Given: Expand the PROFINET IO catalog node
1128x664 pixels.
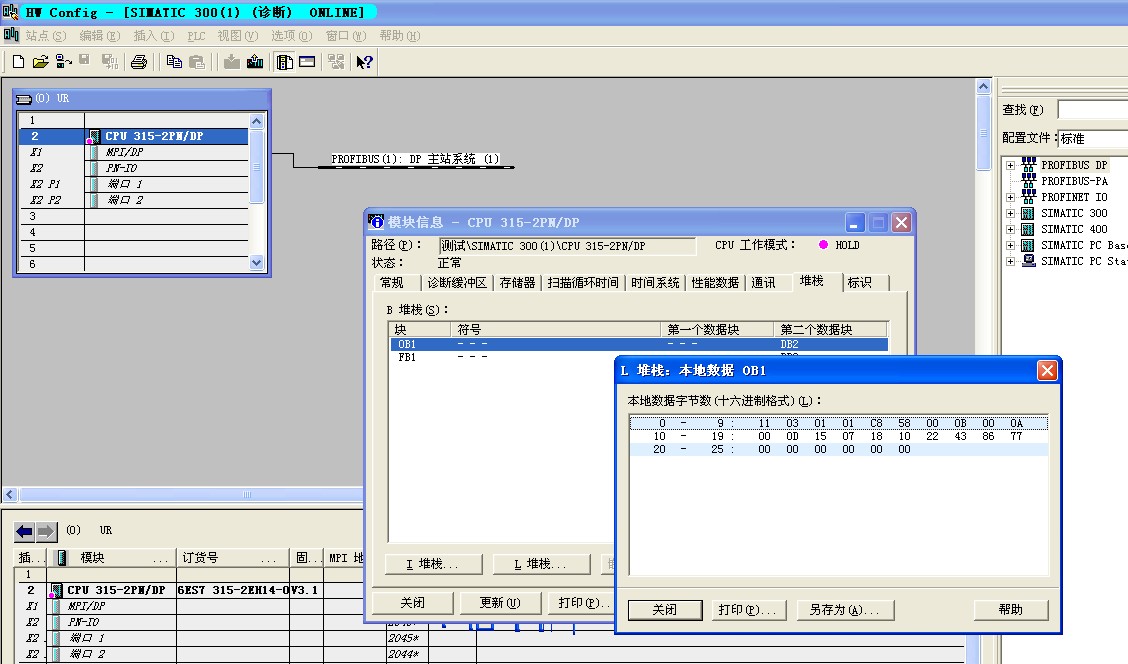Looking at the screenshot, I should pyautogui.click(x=1010, y=197).
